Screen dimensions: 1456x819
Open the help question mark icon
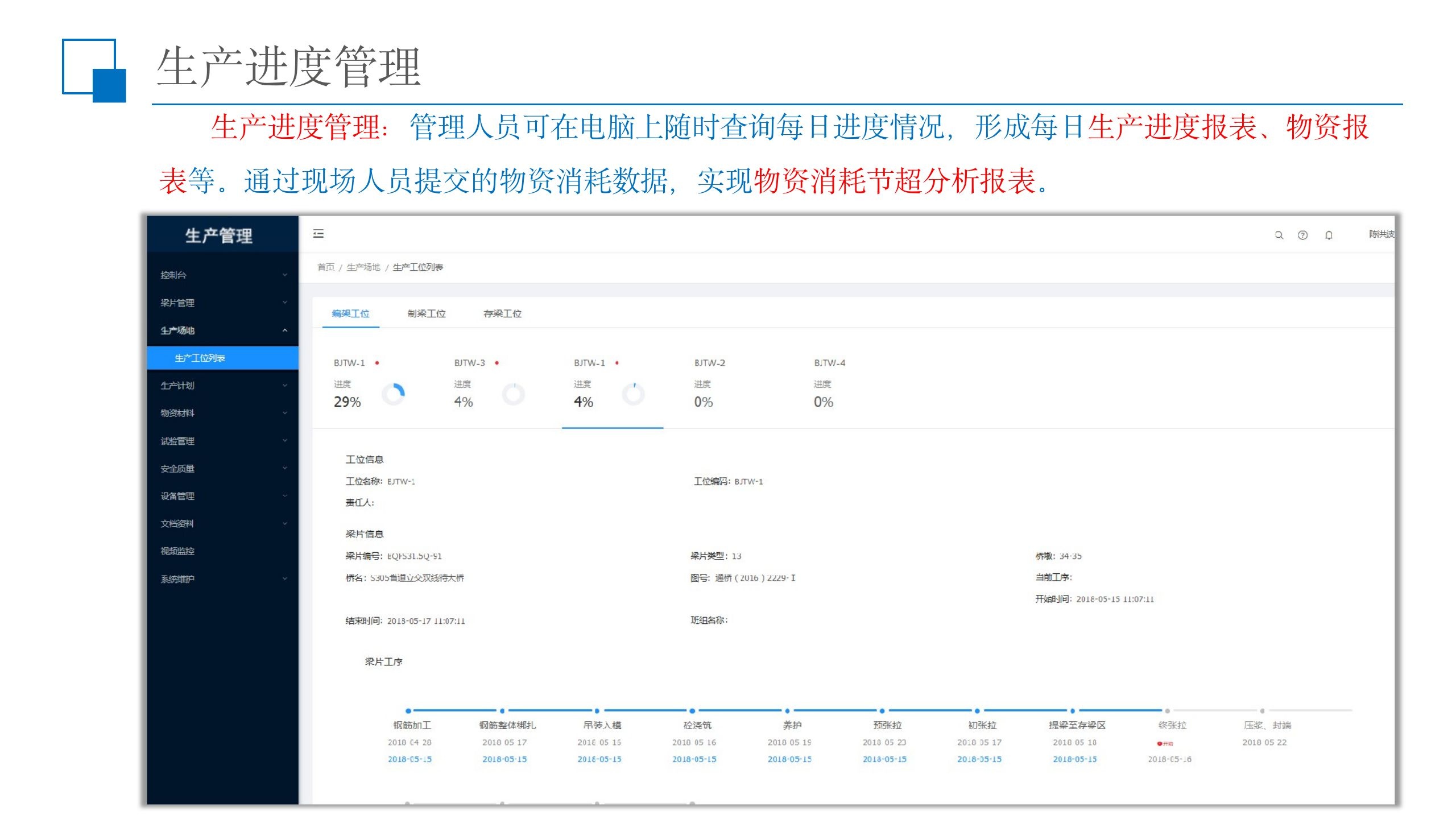[1302, 235]
